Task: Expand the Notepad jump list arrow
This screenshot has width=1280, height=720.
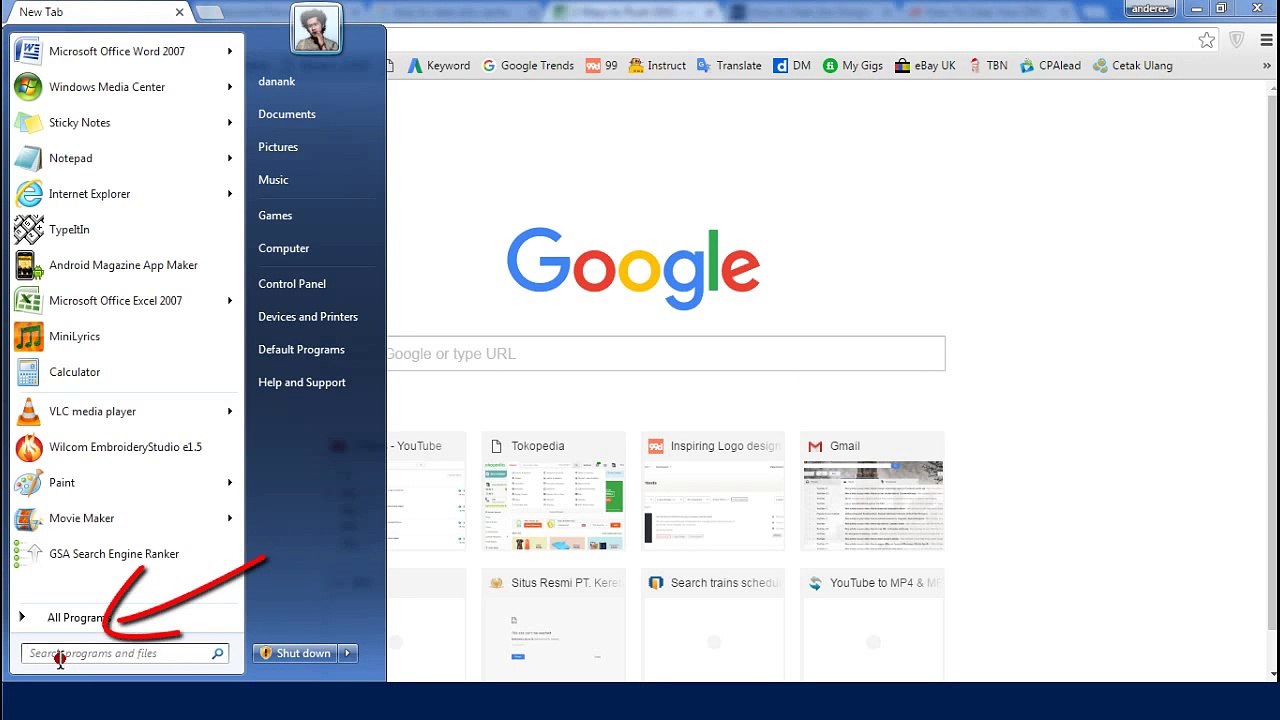Action: coord(230,158)
